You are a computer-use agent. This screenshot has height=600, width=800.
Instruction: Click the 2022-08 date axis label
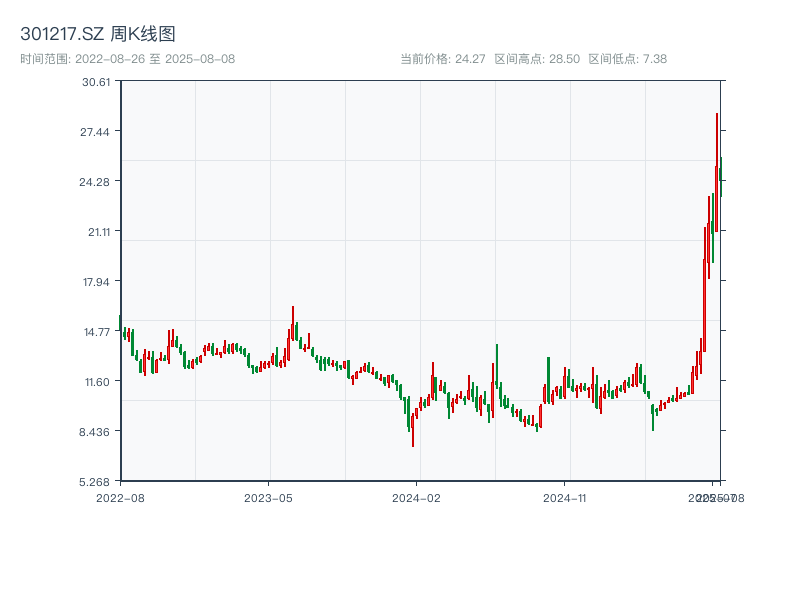pos(120,497)
